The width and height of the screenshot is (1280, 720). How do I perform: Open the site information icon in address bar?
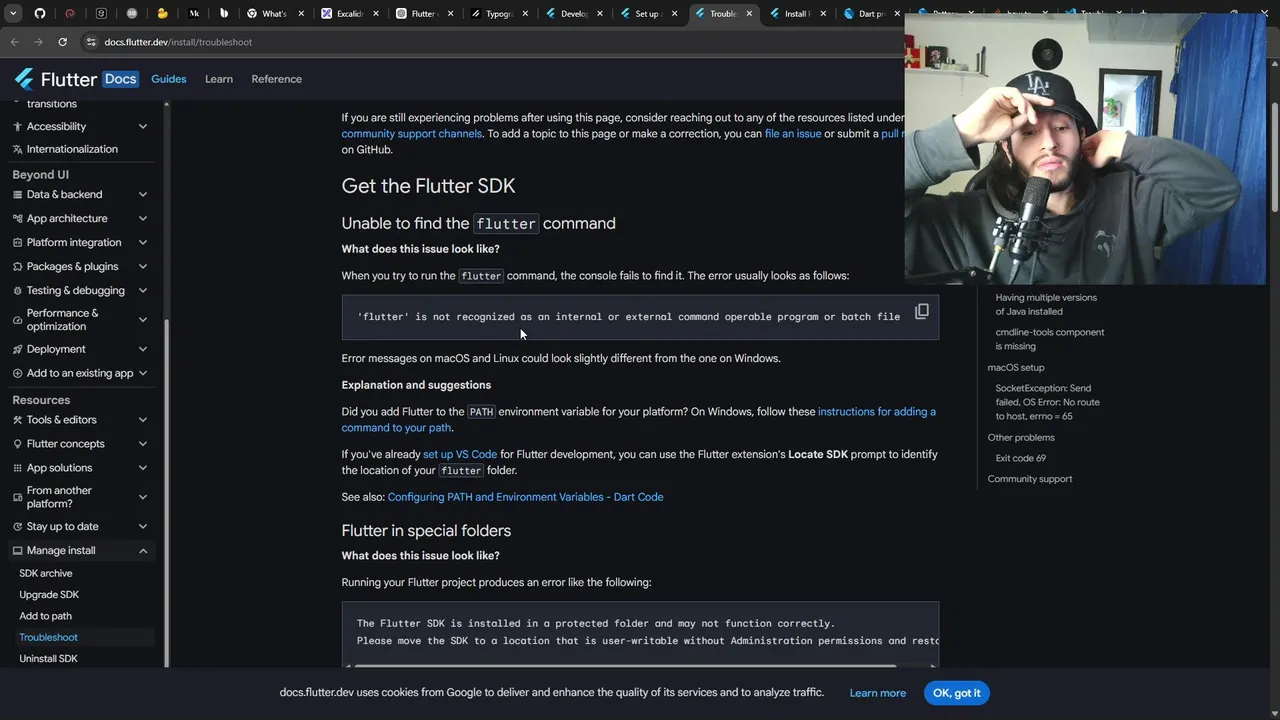(90, 42)
